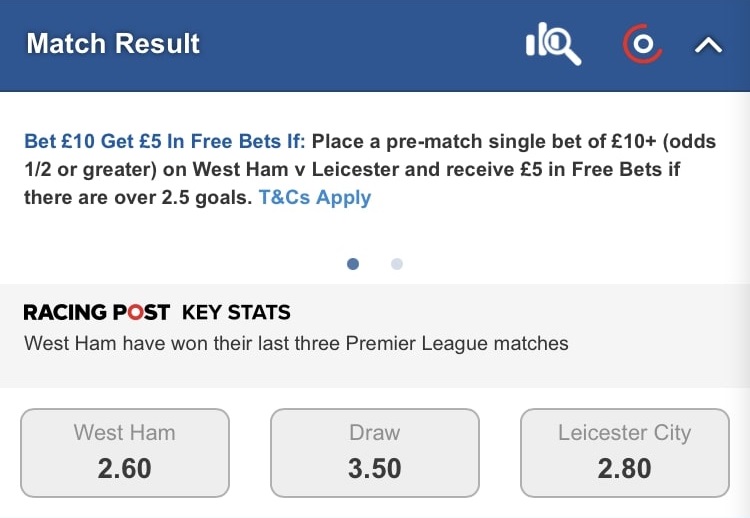Choose the Leicester City win selection
750x518 pixels.
(x=624, y=452)
